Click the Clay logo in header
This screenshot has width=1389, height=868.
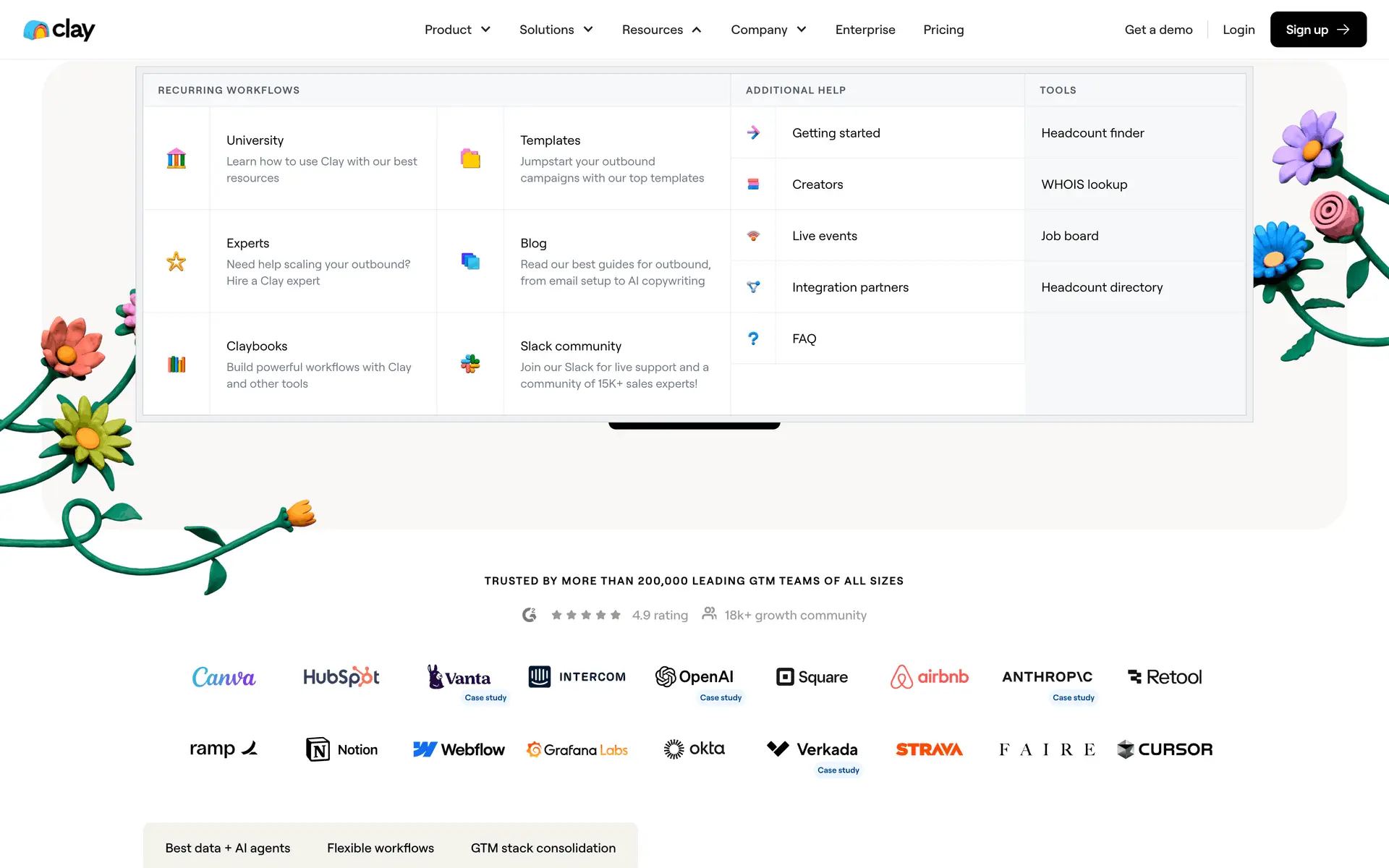(59, 30)
